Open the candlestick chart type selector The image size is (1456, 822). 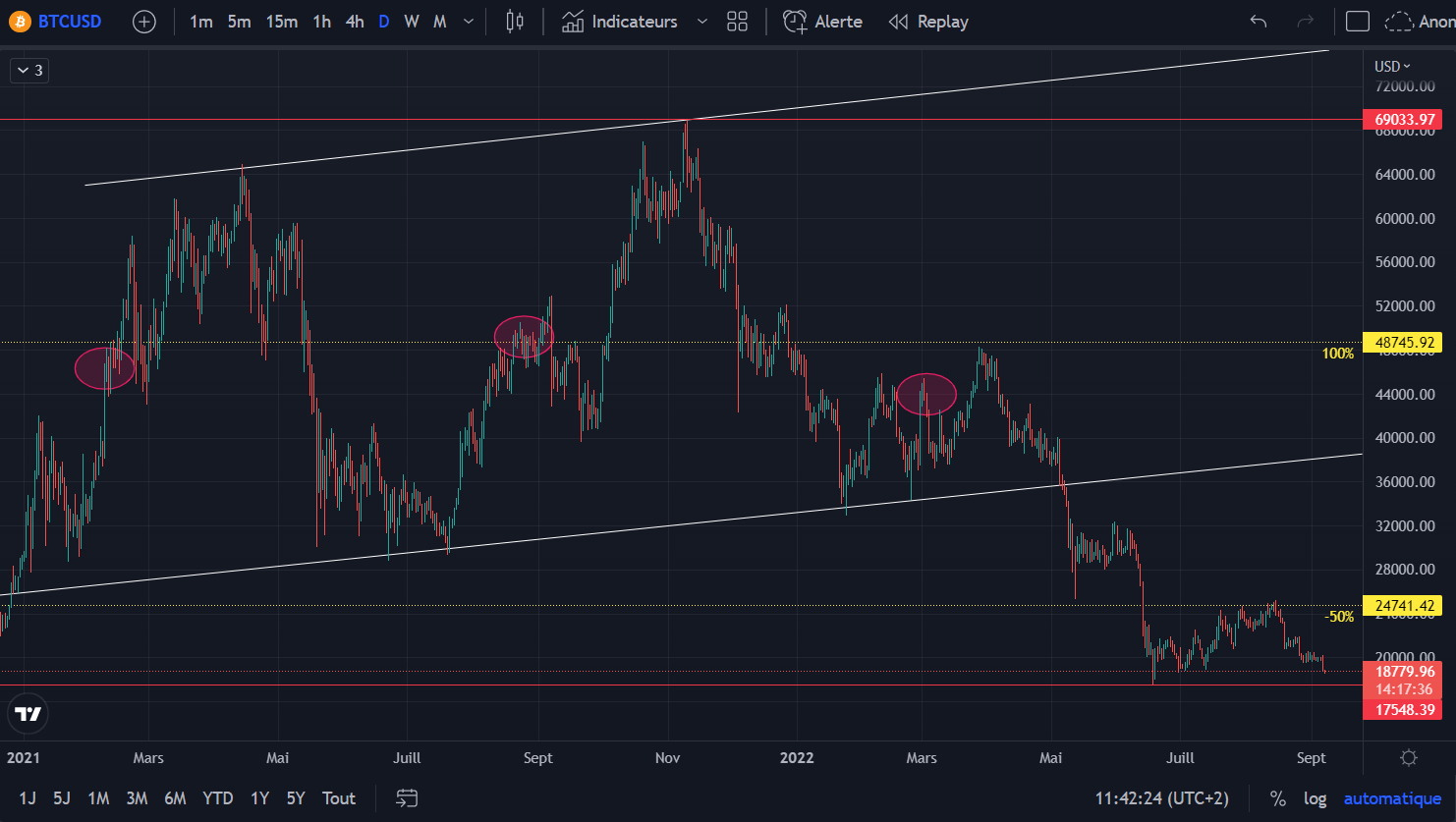tap(515, 22)
